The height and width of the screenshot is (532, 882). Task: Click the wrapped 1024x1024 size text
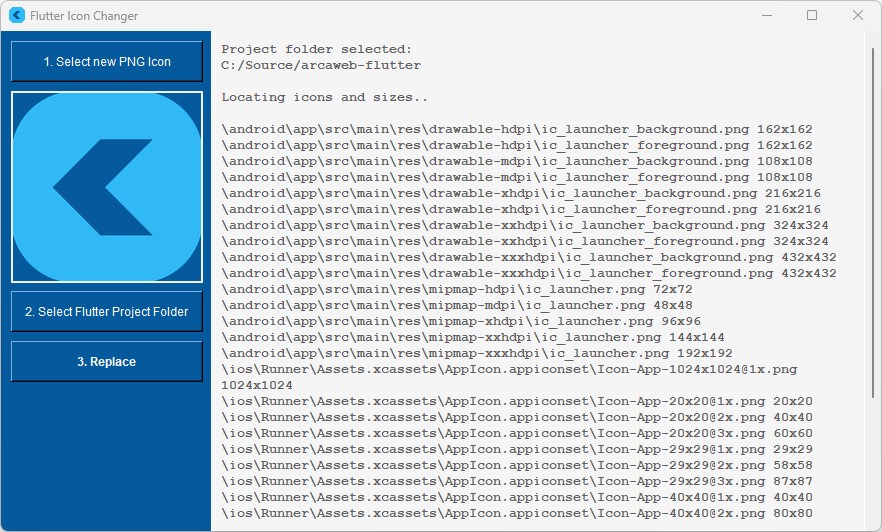256,386
